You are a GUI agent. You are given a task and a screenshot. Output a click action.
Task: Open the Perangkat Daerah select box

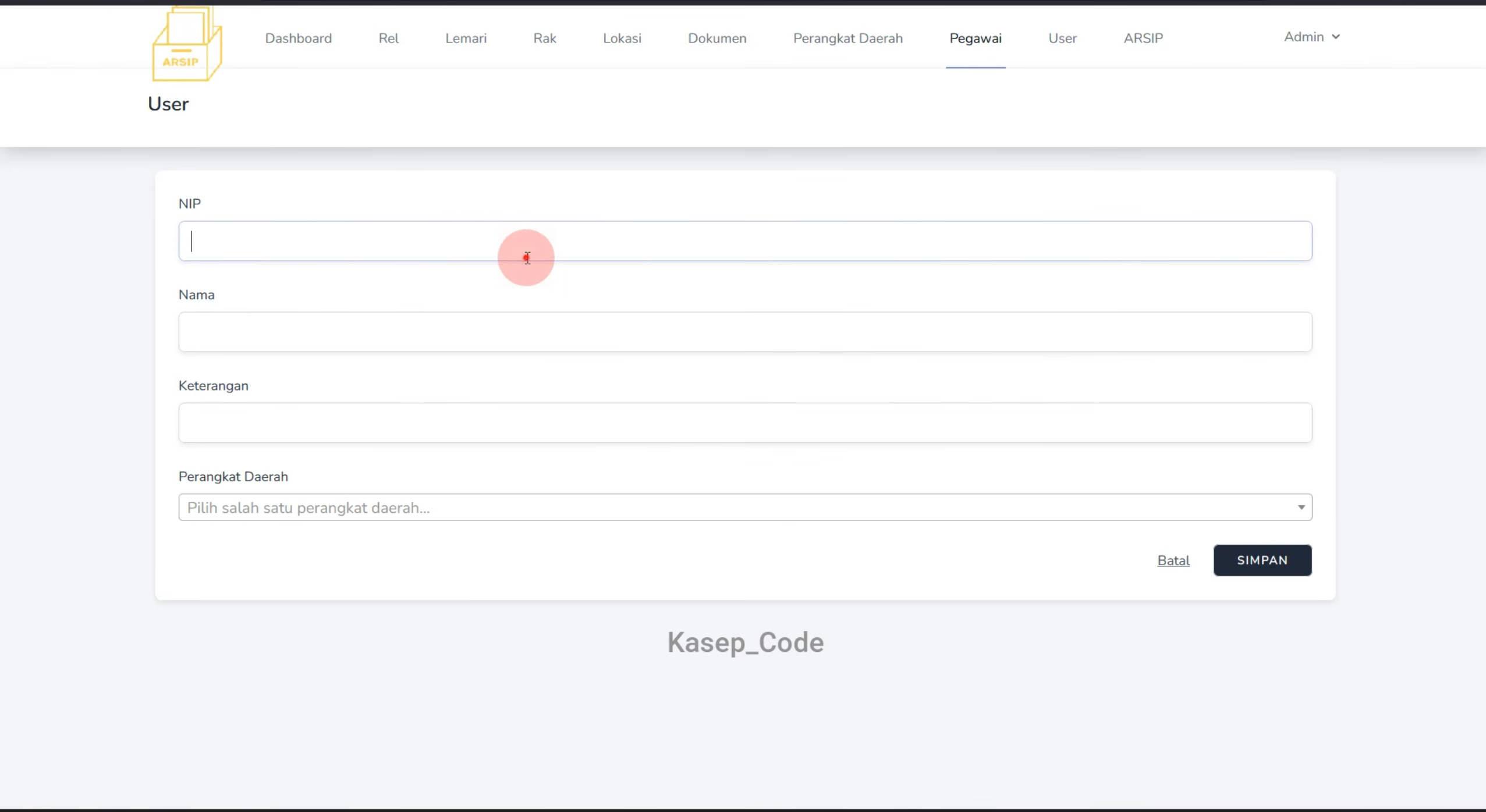tap(745, 508)
